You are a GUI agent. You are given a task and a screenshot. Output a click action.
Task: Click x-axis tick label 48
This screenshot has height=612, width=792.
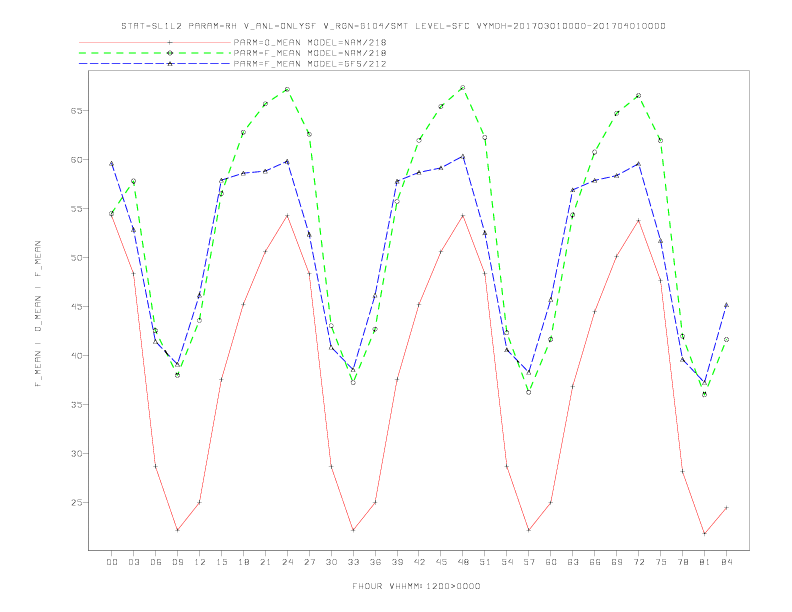tap(463, 562)
